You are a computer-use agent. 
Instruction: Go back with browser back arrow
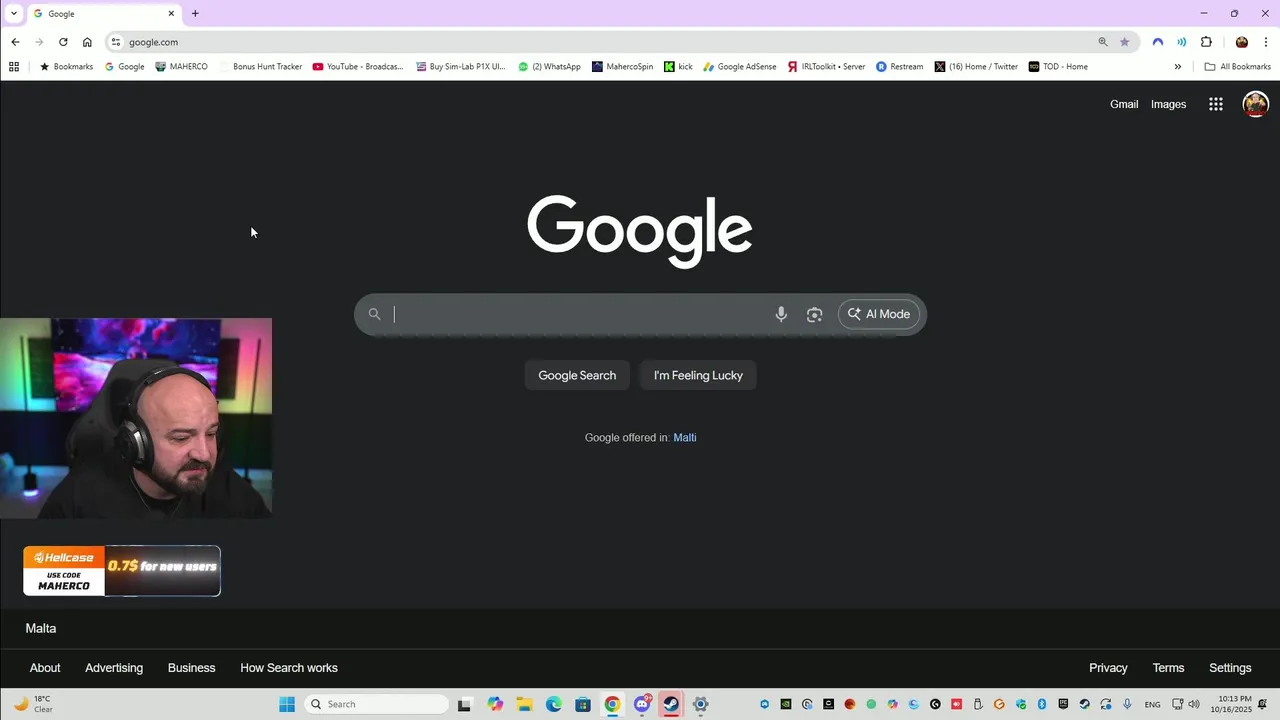coord(15,42)
